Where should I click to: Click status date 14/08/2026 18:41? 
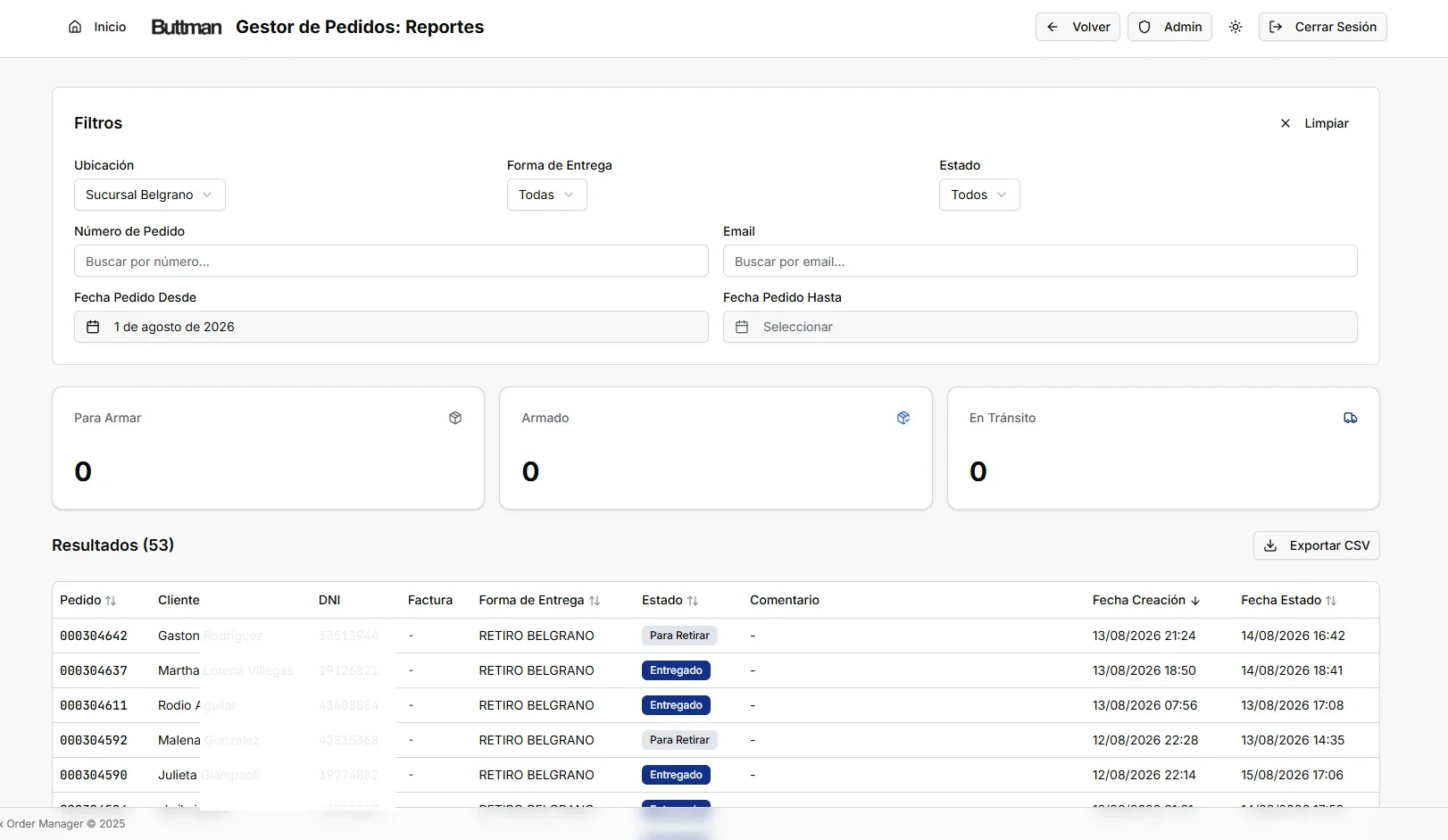click(x=1292, y=670)
